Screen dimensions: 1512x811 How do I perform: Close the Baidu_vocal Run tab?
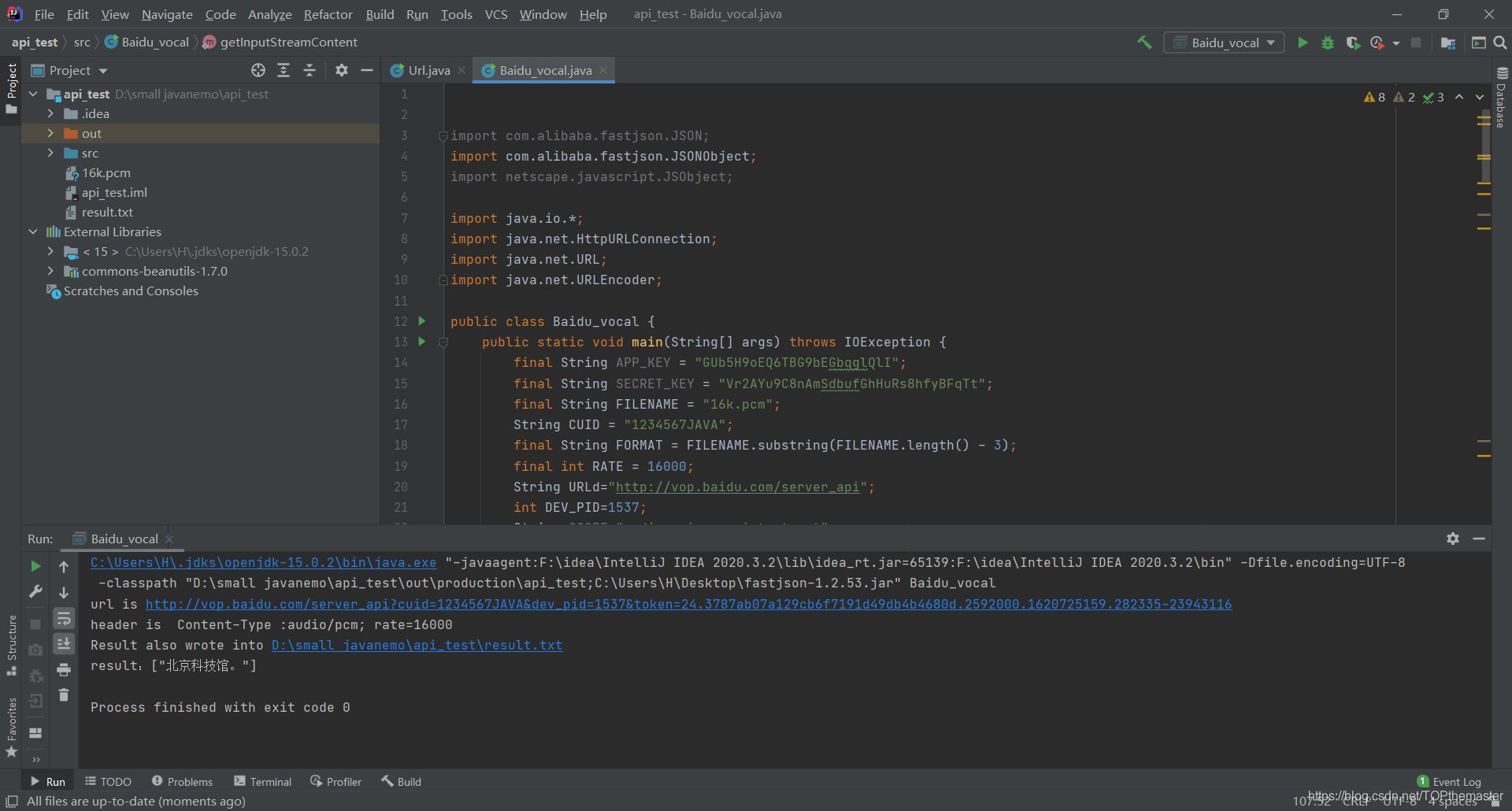169,539
